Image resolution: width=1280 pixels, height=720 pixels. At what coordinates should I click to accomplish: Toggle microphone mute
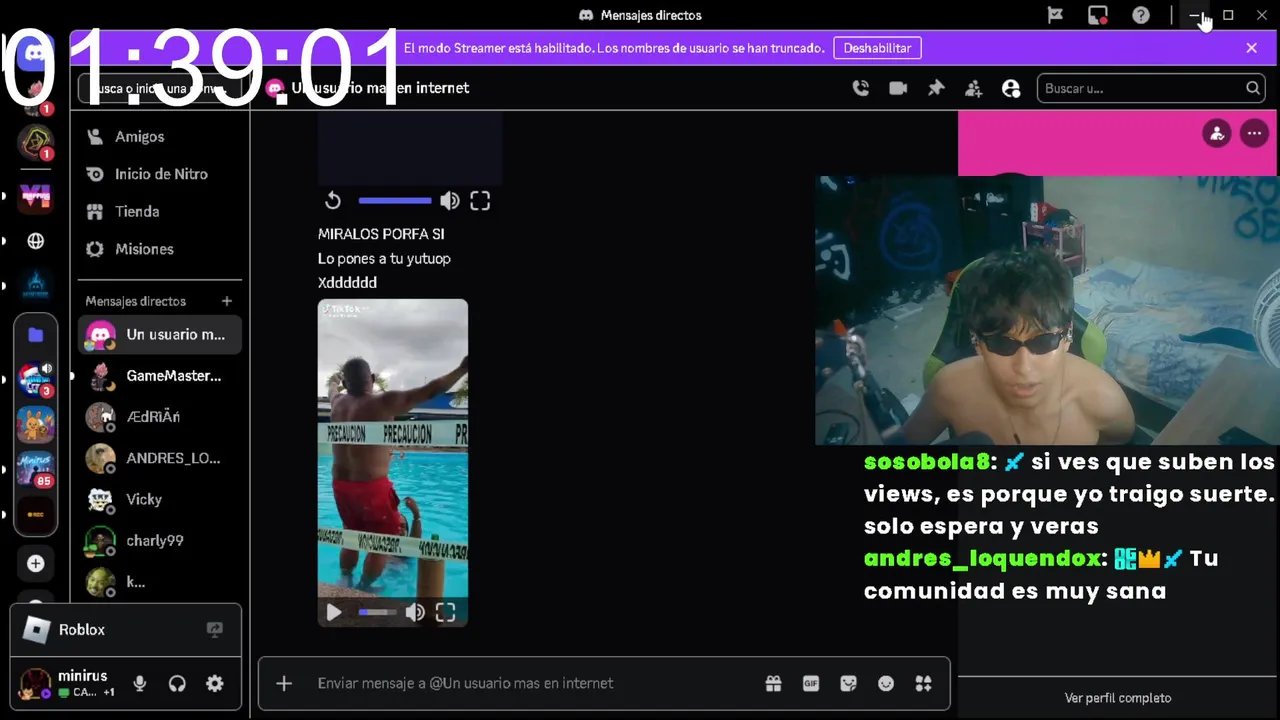pos(140,684)
